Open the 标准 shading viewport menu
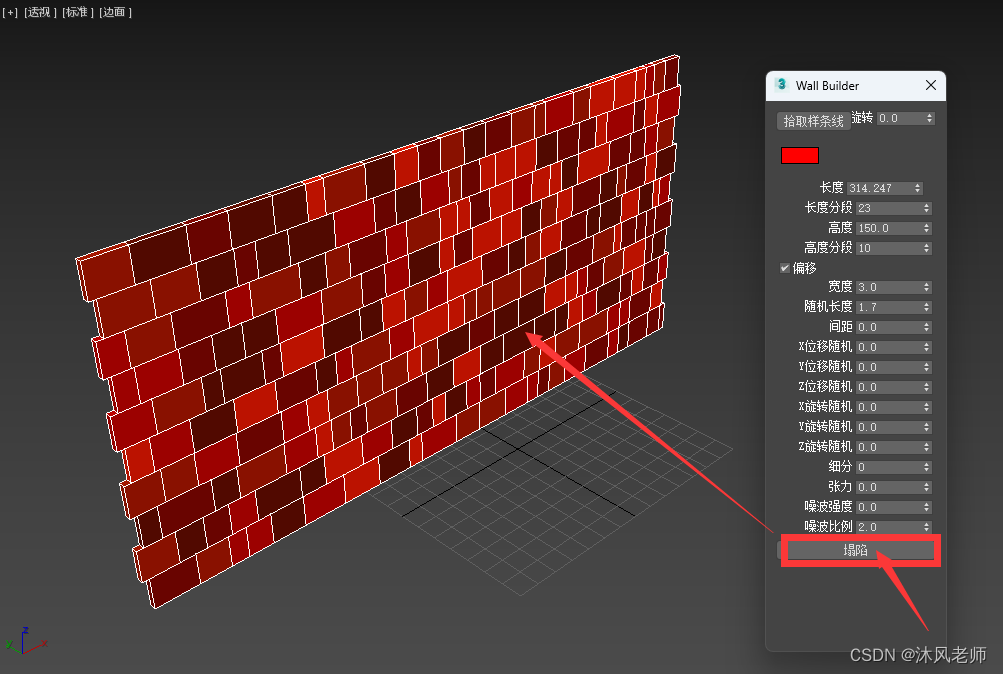The height and width of the screenshot is (674, 1003). (78, 12)
